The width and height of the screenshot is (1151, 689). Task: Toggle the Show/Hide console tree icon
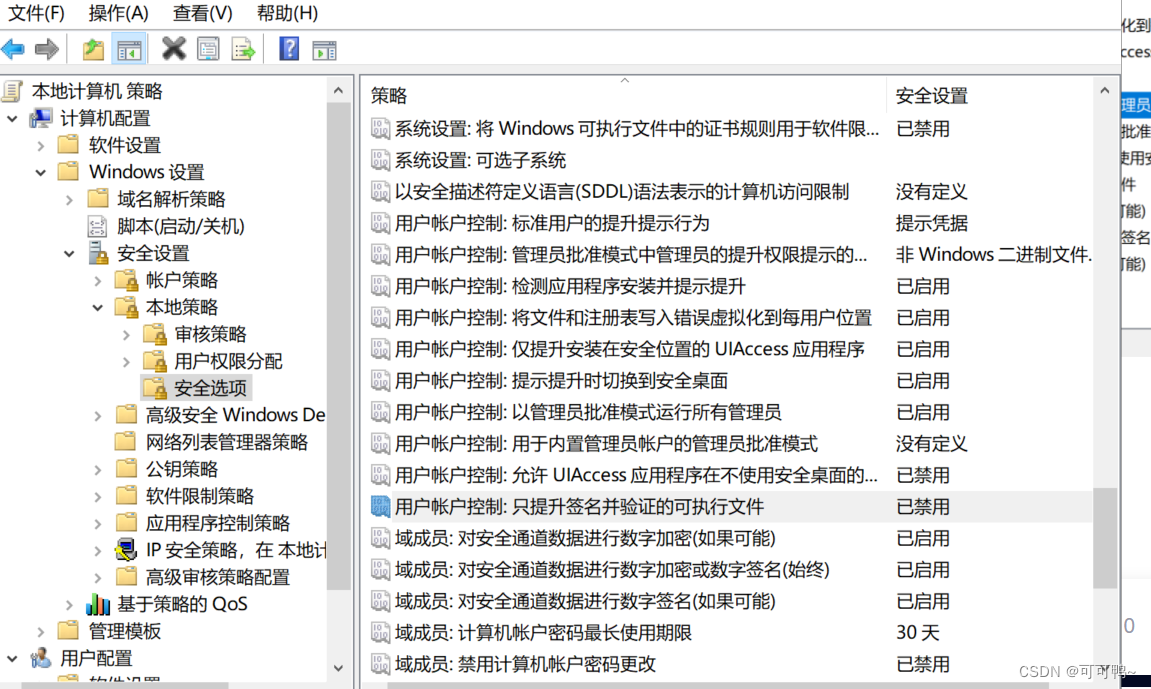(129, 50)
